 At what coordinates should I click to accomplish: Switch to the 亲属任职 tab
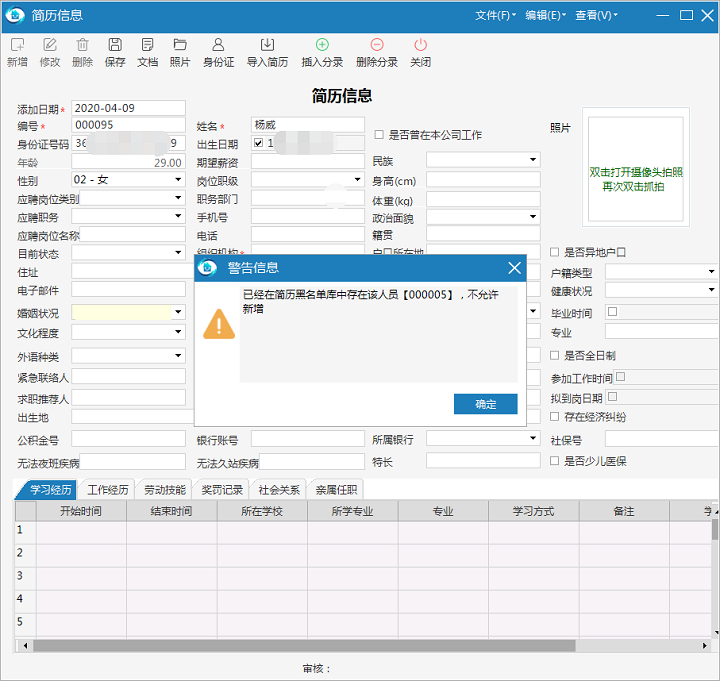(336, 490)
